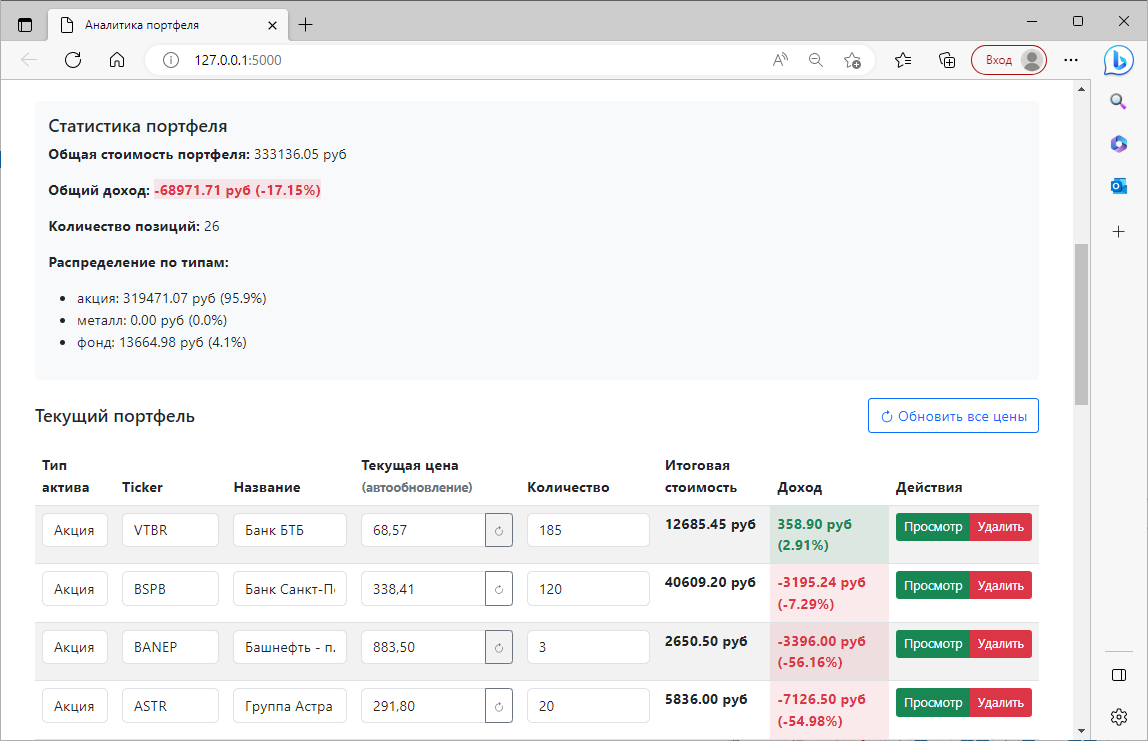Open the Collections panel
This screenshot has height=741, width=1148.
coord(946,60)
